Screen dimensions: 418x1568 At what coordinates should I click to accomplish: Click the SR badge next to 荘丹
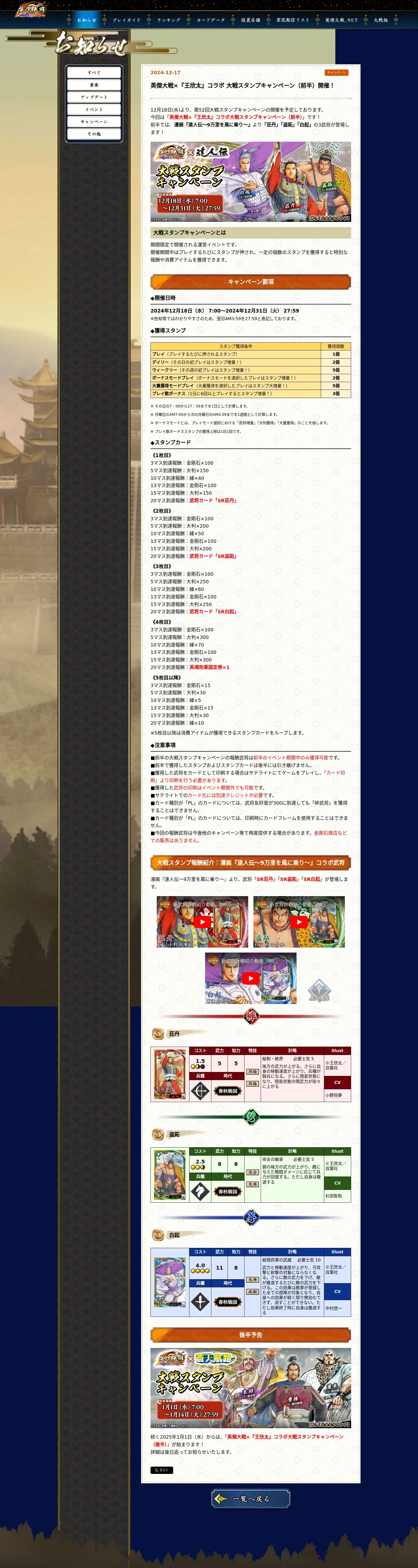[x=158, y=1034]
